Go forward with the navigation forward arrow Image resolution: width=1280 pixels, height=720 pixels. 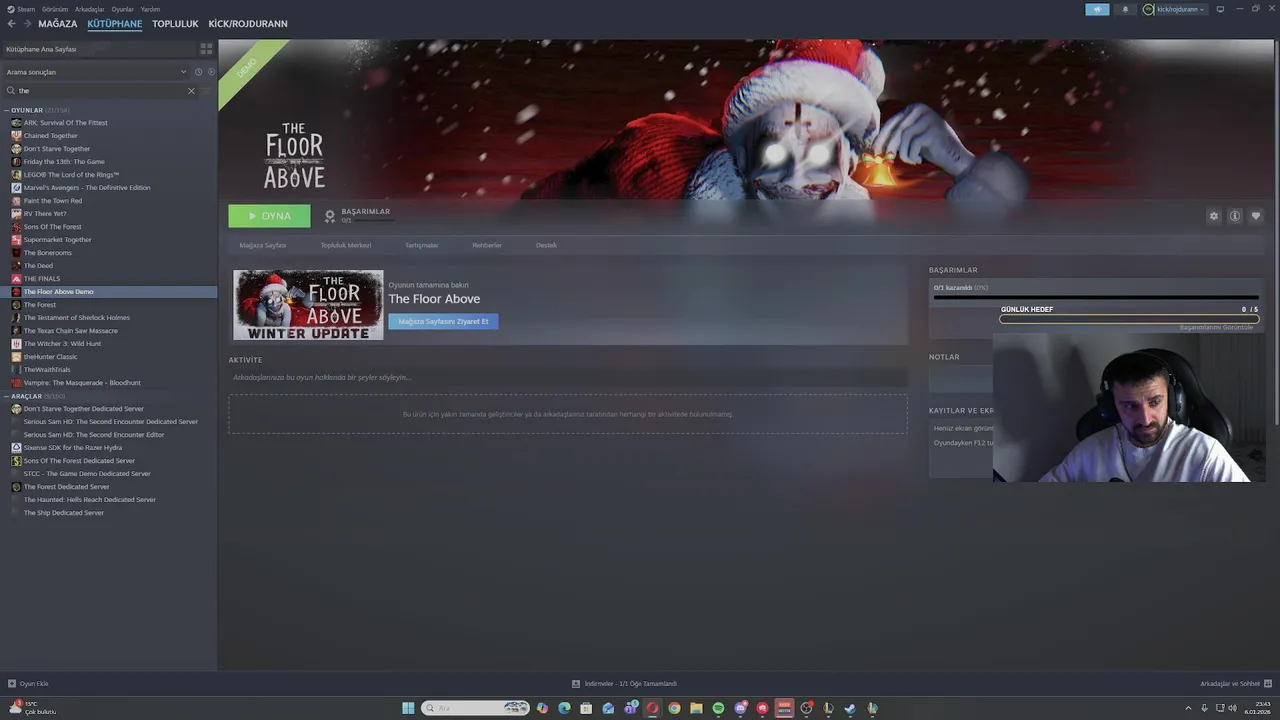(29, 23)
